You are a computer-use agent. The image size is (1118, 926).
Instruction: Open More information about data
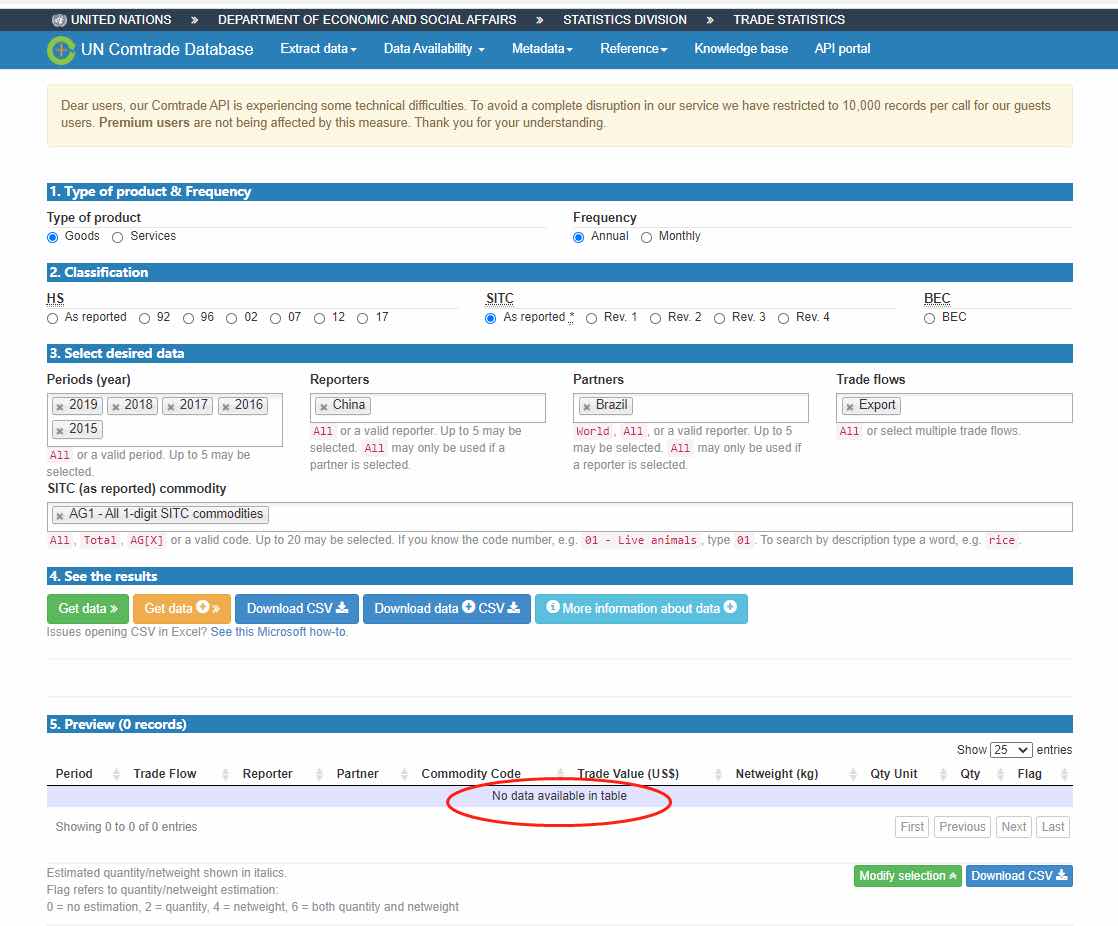(x=641, y=609)
